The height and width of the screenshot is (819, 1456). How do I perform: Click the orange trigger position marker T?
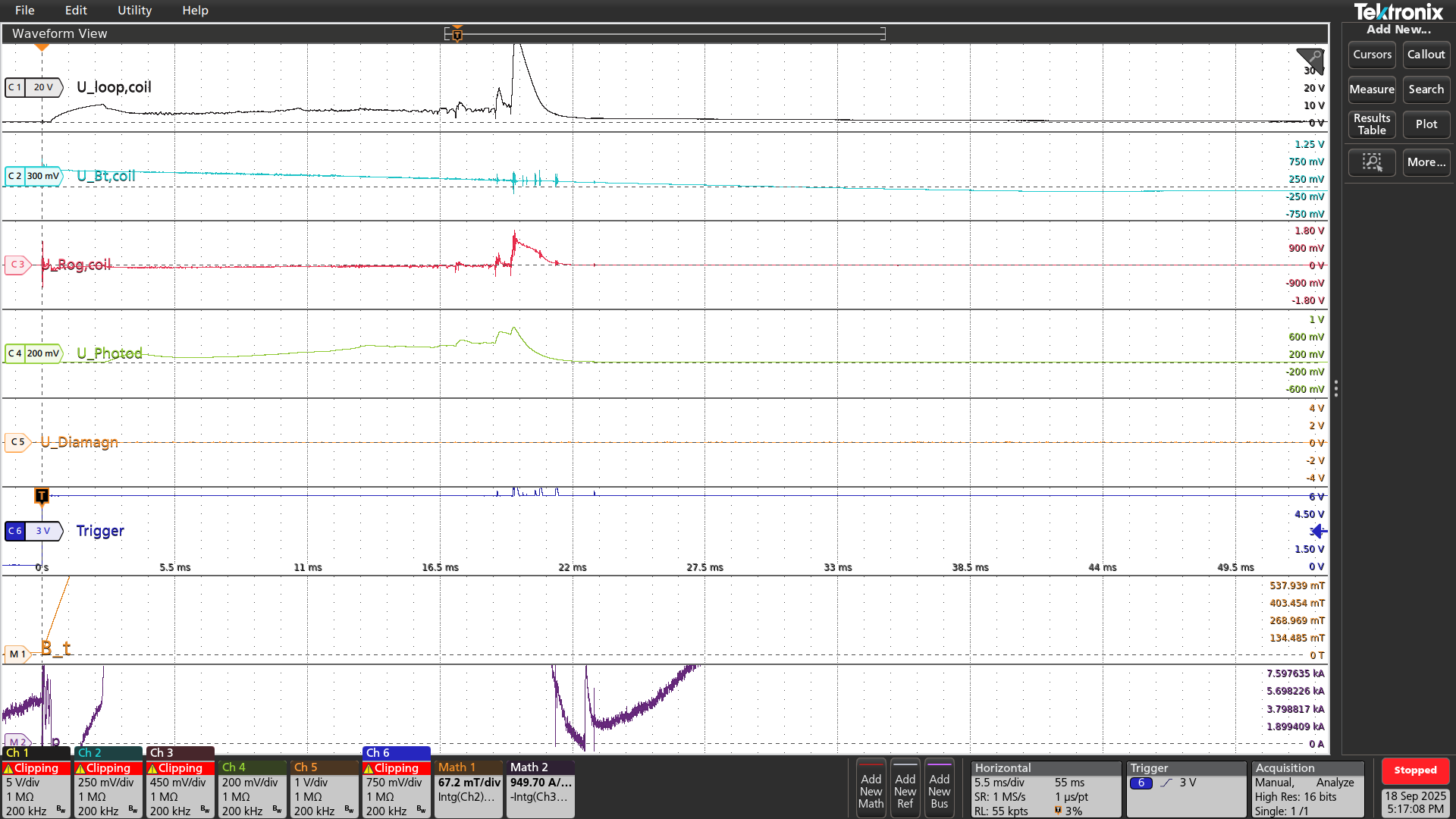(42, 496)
